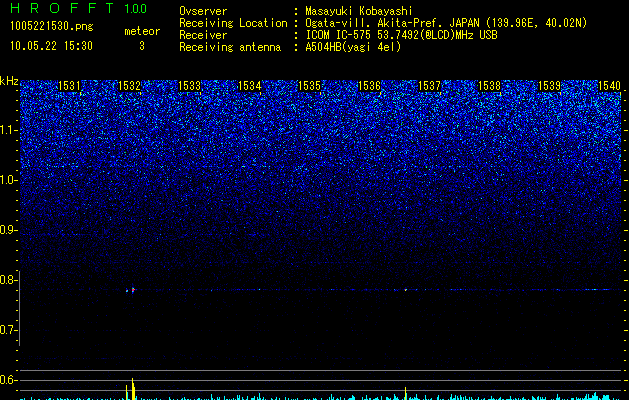The width and height of the screenshot is (629, 400).
Task: Click the 1531 time marker
Action: tap(69, 86)
